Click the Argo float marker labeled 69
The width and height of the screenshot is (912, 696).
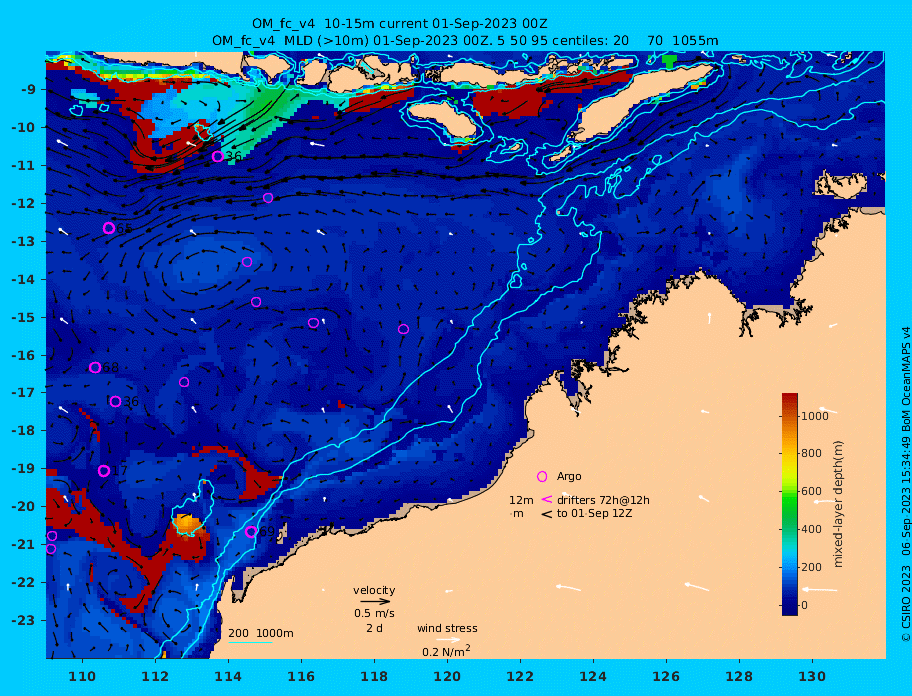(x=251, y=531)
